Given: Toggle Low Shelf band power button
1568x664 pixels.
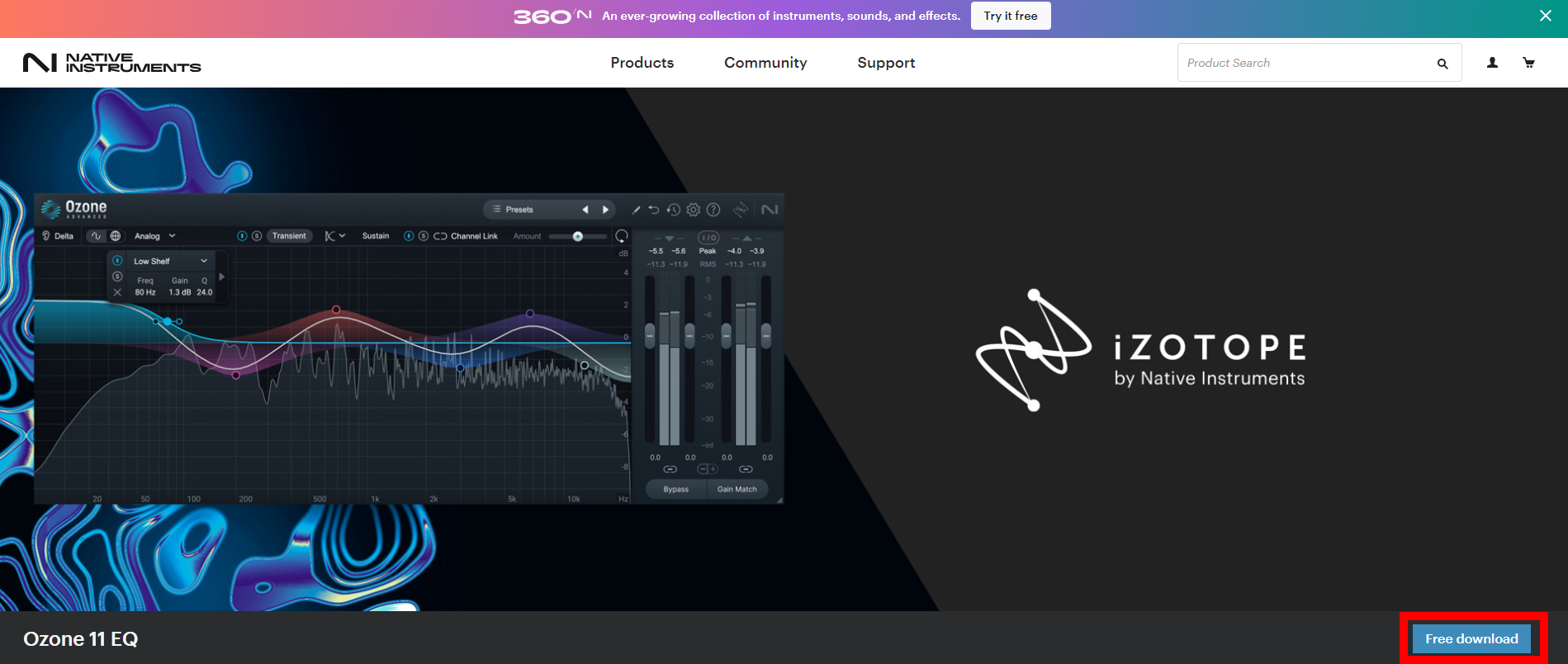Looking at the screenshot, I should tap(117, 261).
